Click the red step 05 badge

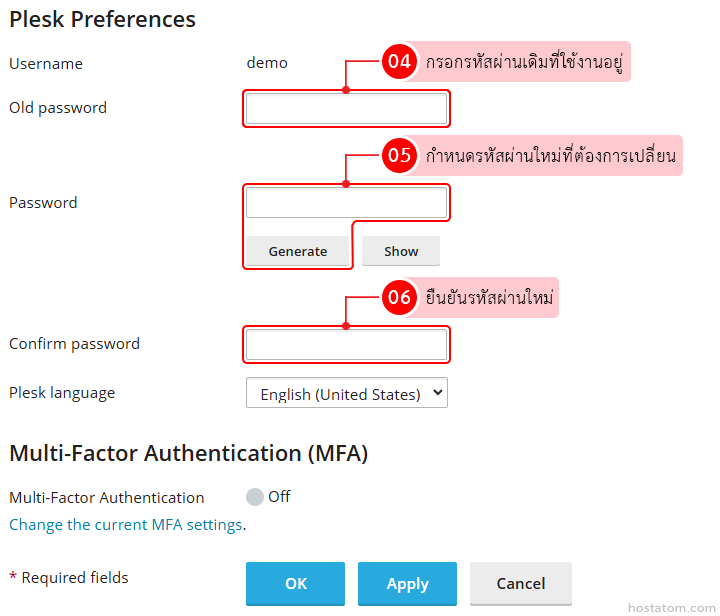click(x=399, y=155)
